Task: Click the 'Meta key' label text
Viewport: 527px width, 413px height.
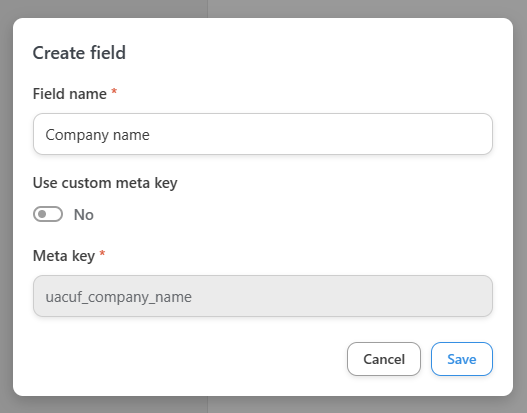Action: (64, 256)
